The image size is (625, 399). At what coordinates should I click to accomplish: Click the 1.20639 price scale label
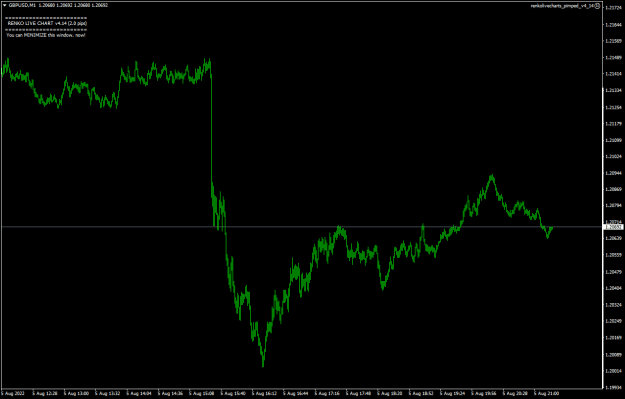coord(613,238)
